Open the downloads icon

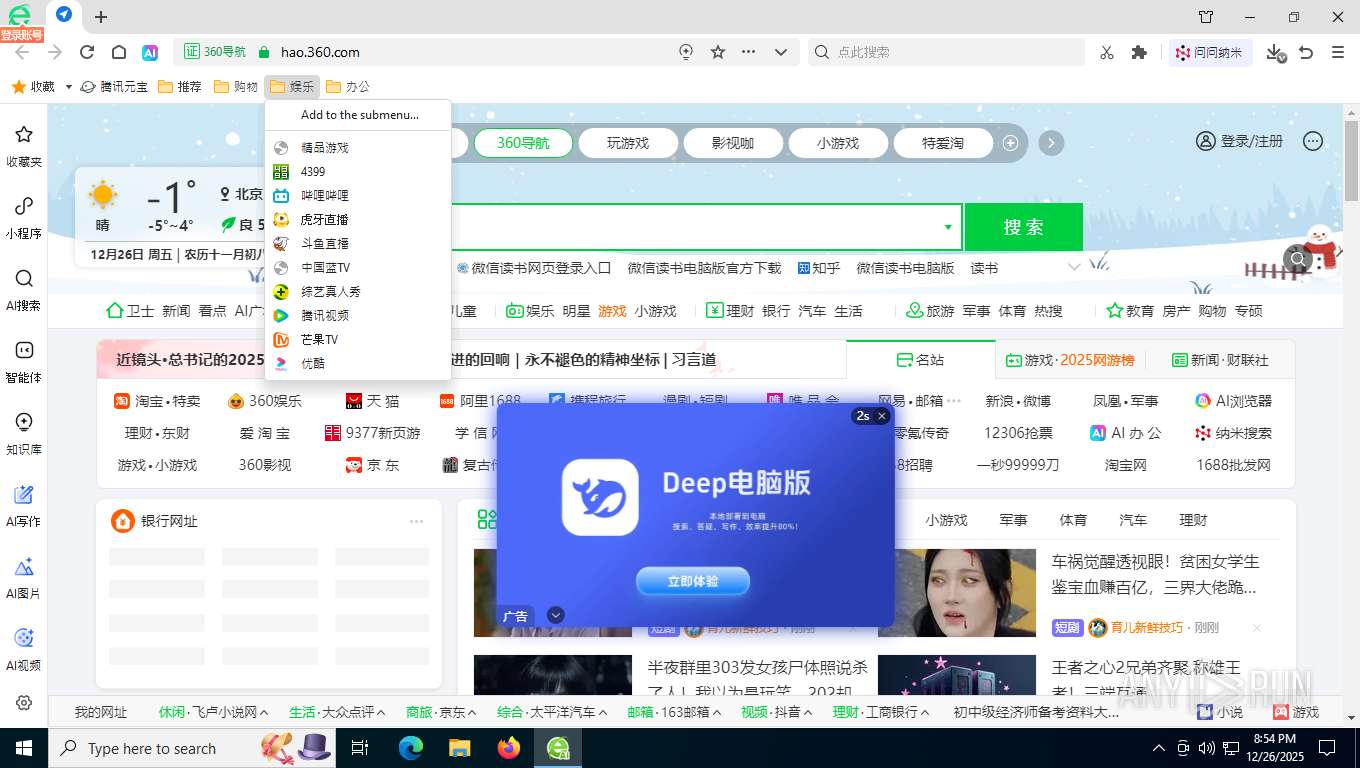point(1275,52)
